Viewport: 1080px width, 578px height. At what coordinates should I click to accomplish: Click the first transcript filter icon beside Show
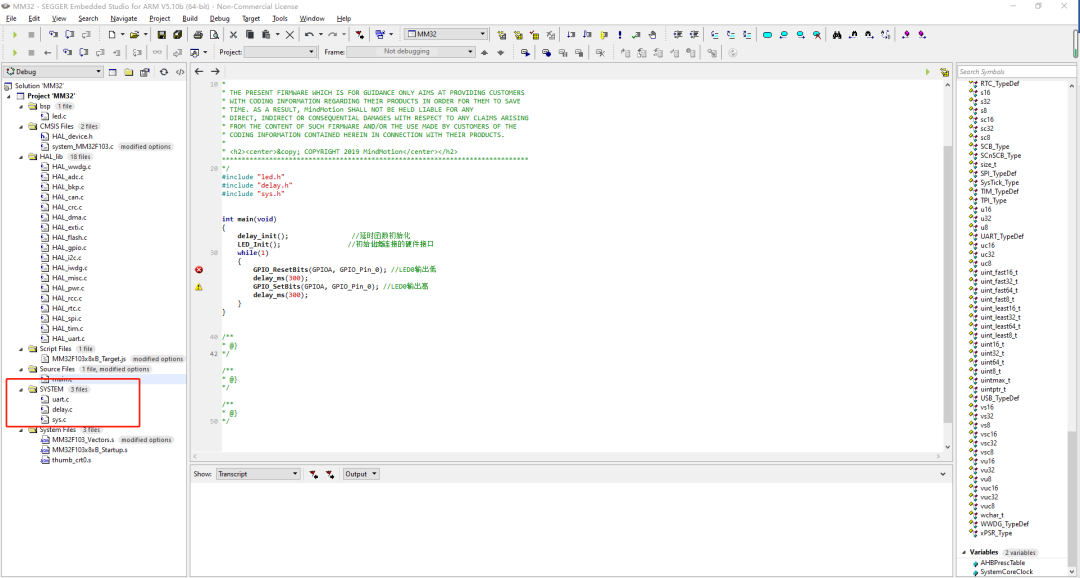click(x=313, y=474)
